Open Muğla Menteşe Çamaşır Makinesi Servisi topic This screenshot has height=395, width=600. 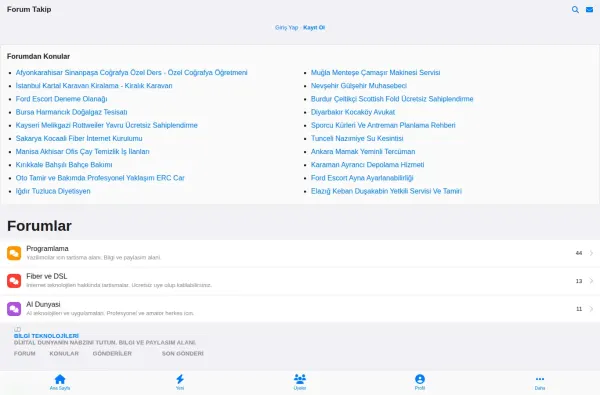pyautogui.click(x=375, y=73)
